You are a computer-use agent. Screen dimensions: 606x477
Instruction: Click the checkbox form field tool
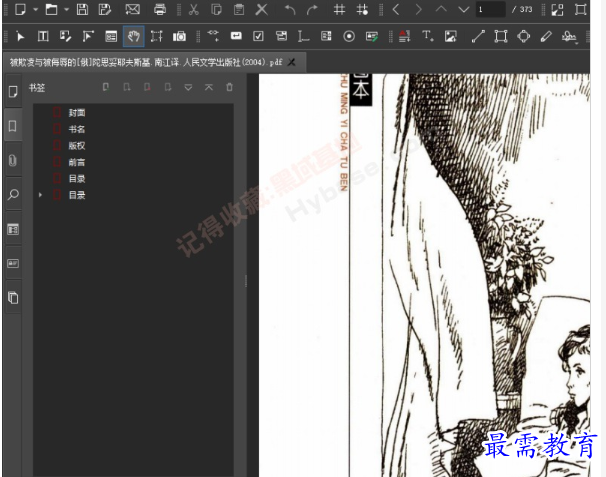(x=258, y=36)
